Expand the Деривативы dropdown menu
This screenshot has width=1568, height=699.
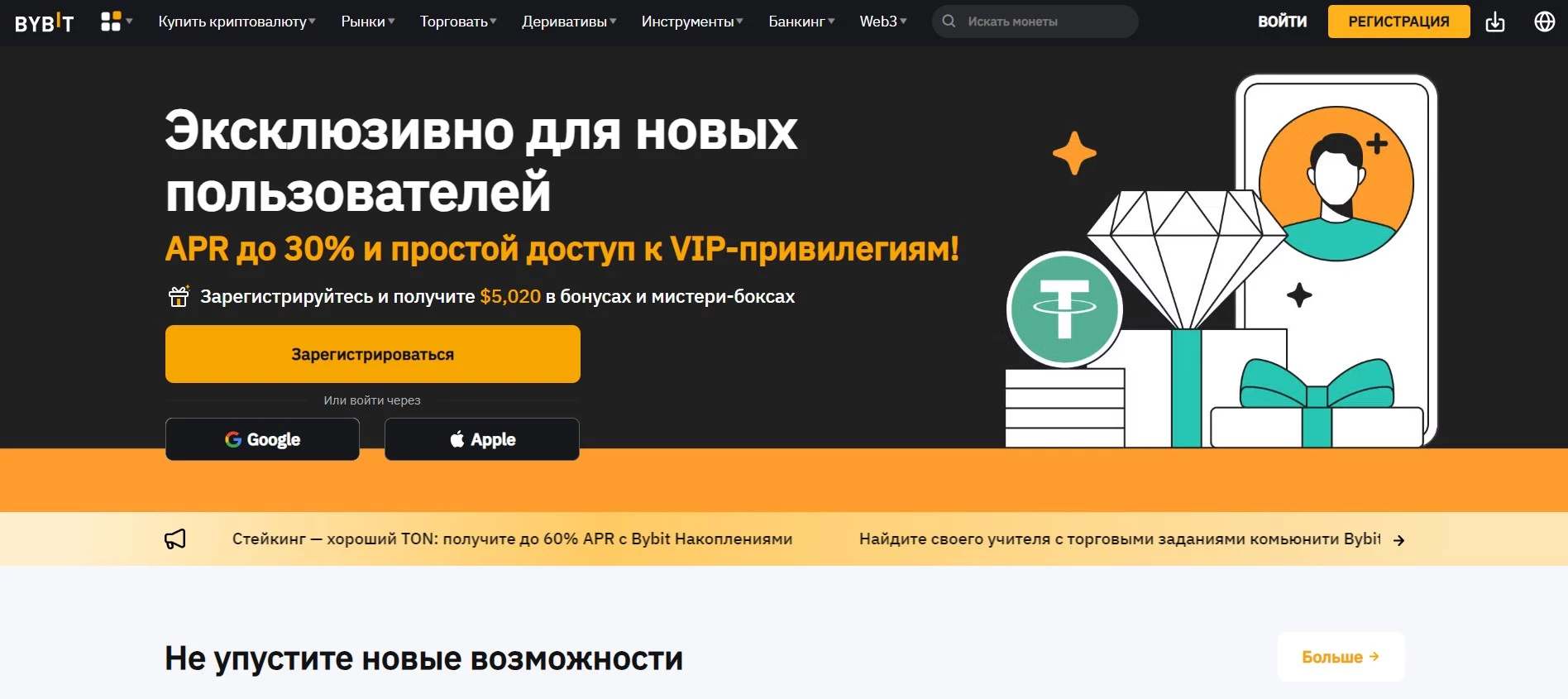569,22
